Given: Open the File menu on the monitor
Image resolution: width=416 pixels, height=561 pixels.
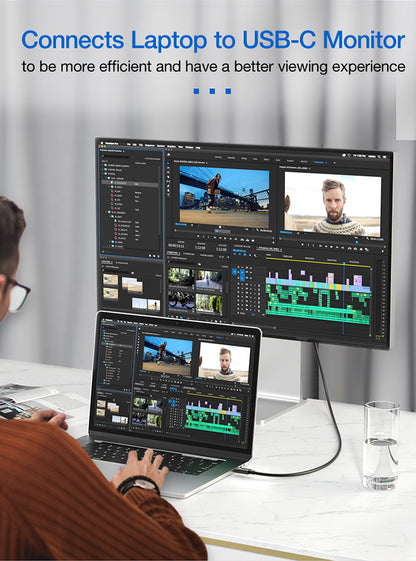Looking at the screenshot, I should [x=128, y=144].
